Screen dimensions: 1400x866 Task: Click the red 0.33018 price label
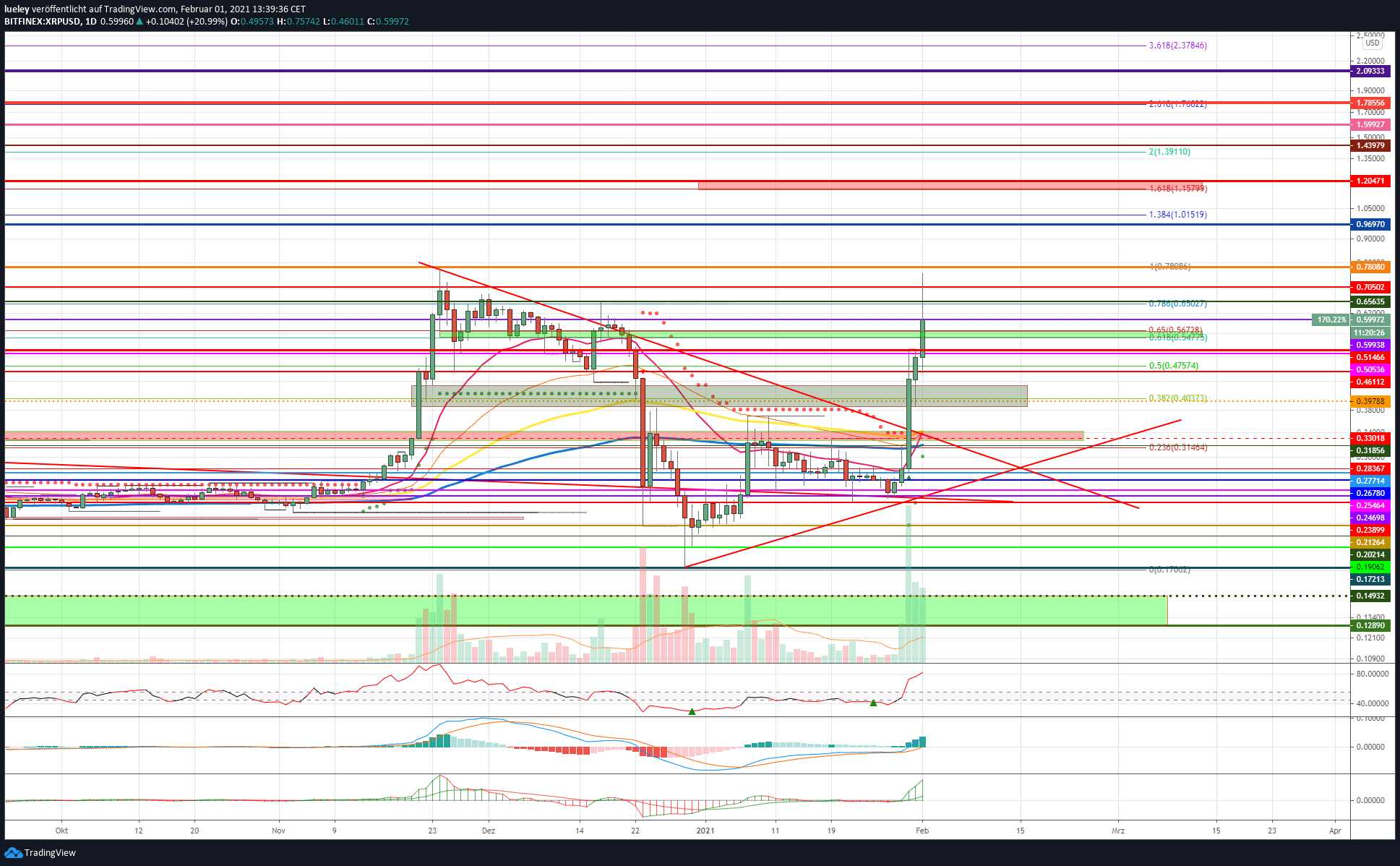pos(1370,438)
